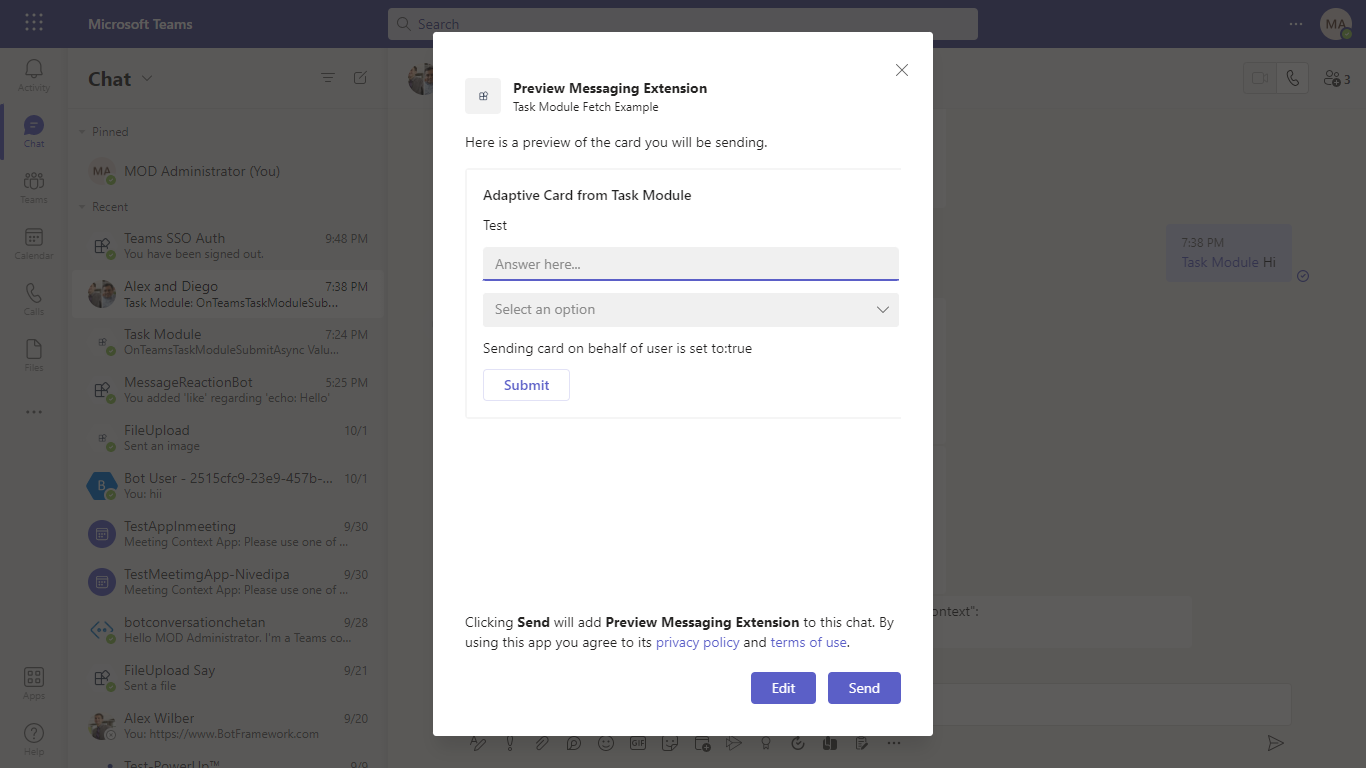Click the send message arrow icon
1366x768 pixels.
click(x=1275, y=743)
